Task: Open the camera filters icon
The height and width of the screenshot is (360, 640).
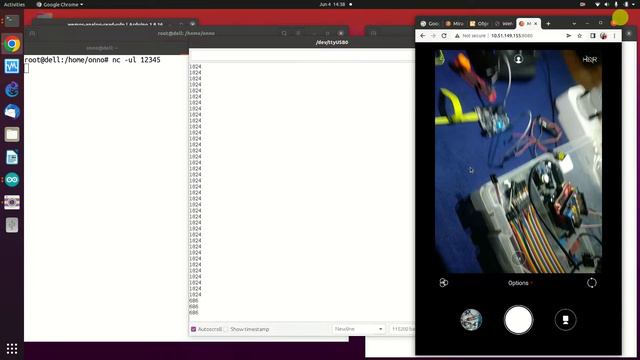Action: coord(444,282)
